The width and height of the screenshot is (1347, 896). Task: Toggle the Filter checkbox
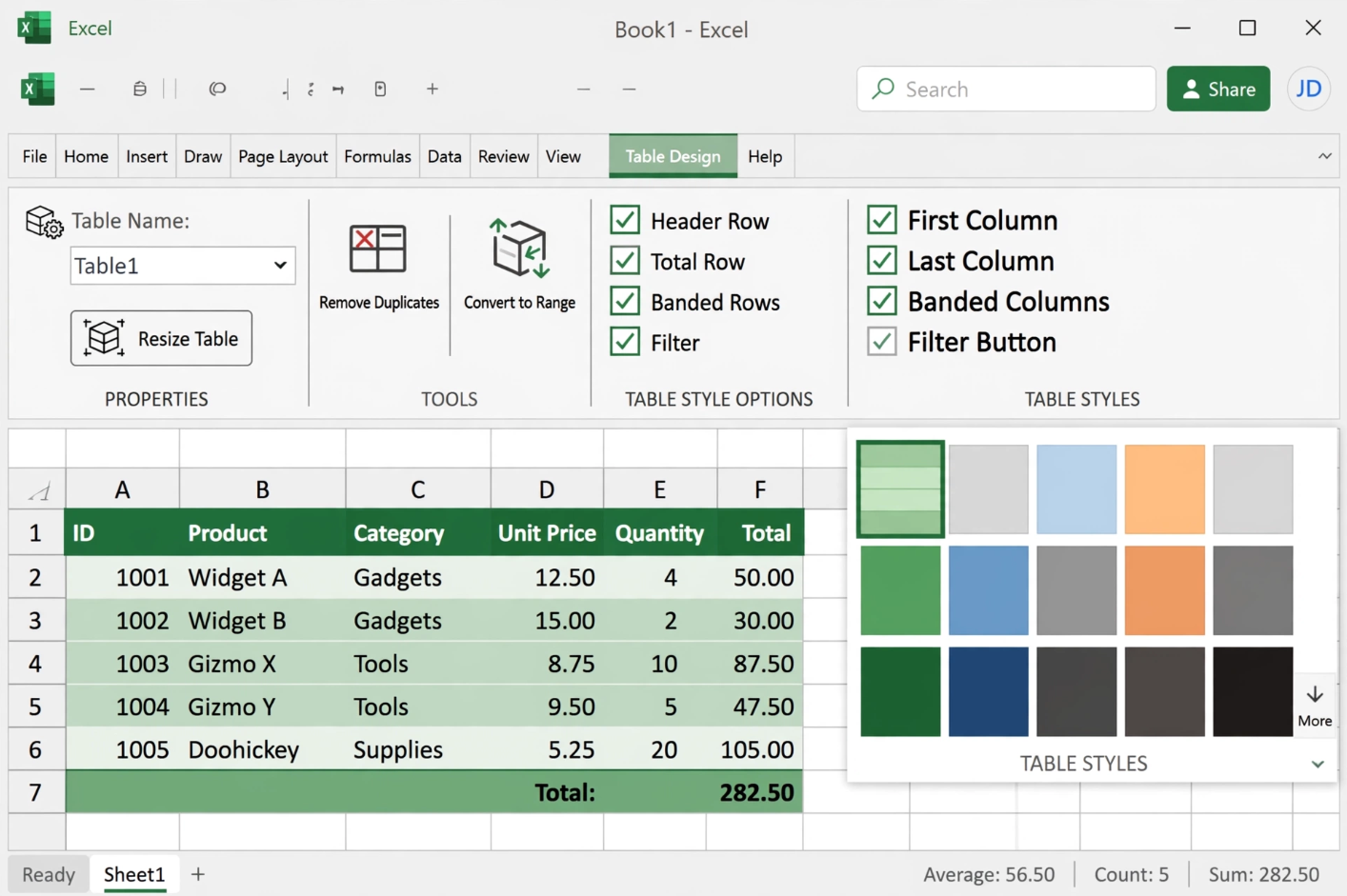pyautogui.click(x=625, y=342)
